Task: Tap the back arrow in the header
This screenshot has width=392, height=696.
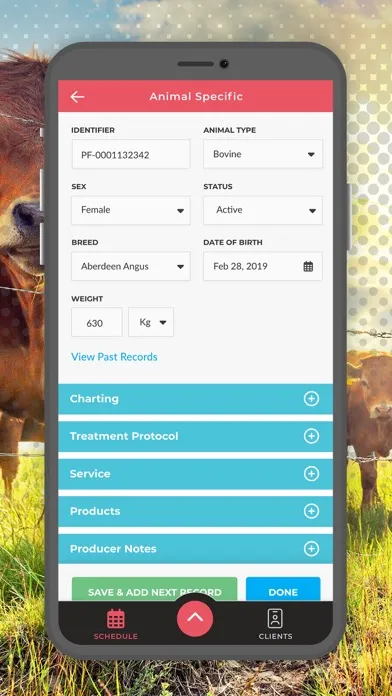Action: click(77, 97)
